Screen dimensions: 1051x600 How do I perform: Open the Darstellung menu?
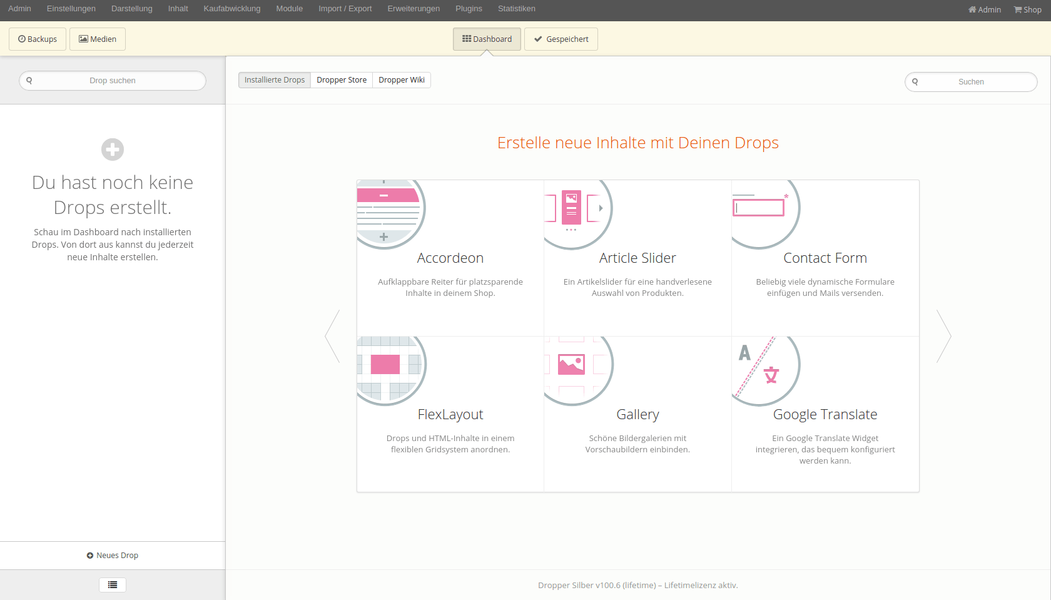pyautogui.click(x=132, y=9)
